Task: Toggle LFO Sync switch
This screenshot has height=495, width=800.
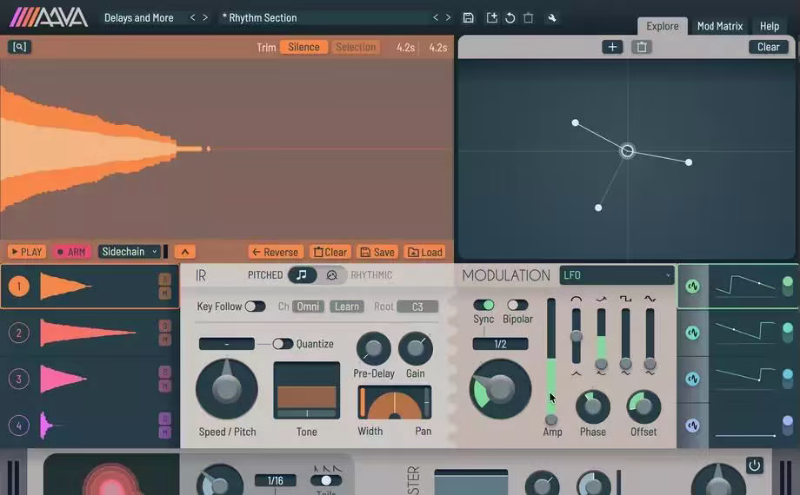Action: 483,305
